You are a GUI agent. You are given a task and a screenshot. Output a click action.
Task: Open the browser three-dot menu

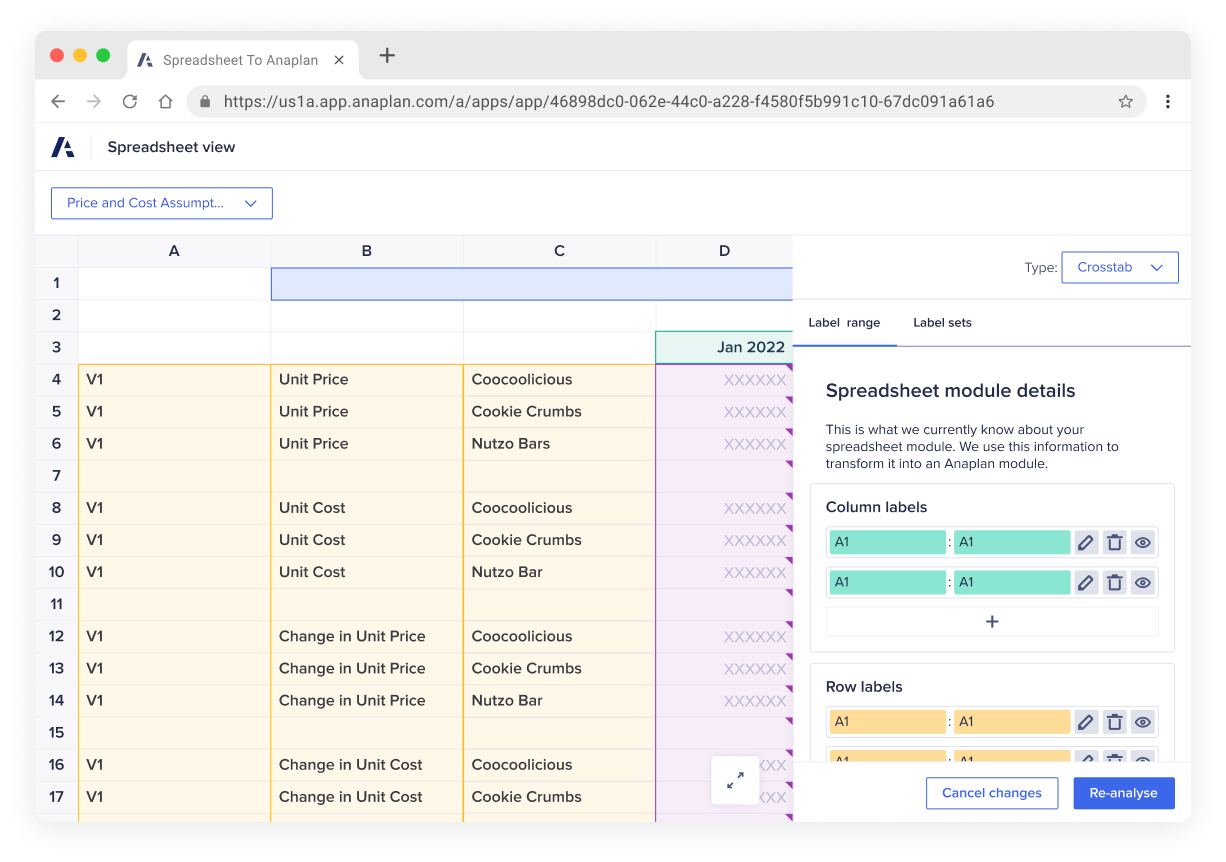[1167, 101]
